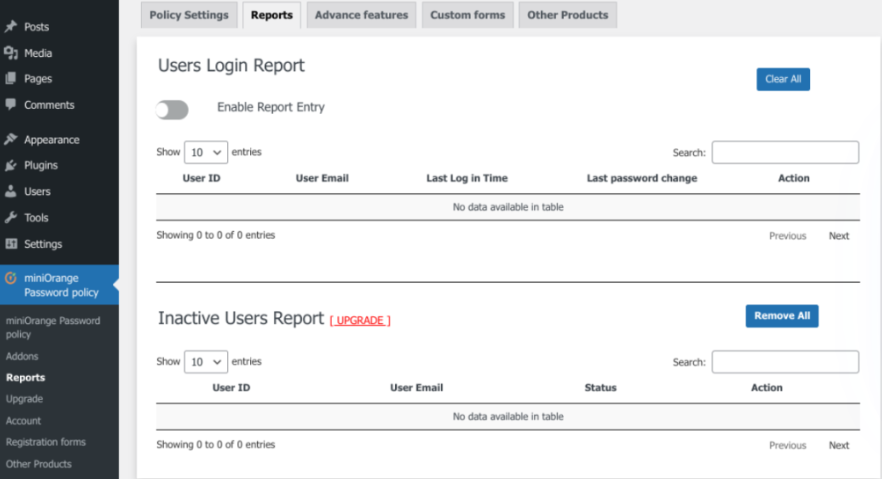Click the Tools wrench icon
The image size is (882, 479).
pyautogui.click(x=11, y=218)
